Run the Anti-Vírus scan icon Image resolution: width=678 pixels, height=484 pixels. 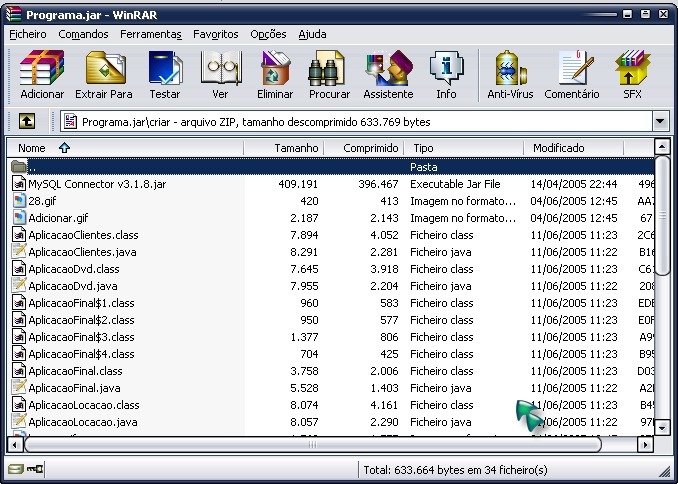click(510, 68)
